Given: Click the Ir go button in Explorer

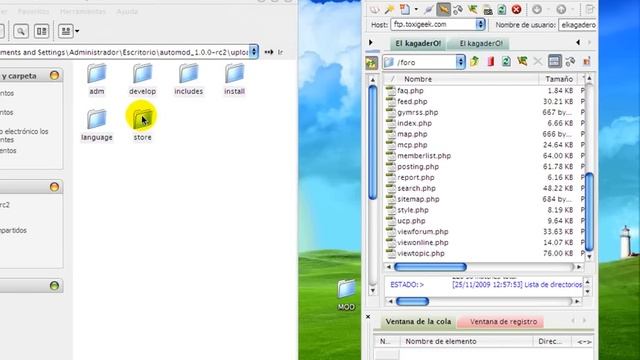Looking at the screenshot, I should click(274, 52).
